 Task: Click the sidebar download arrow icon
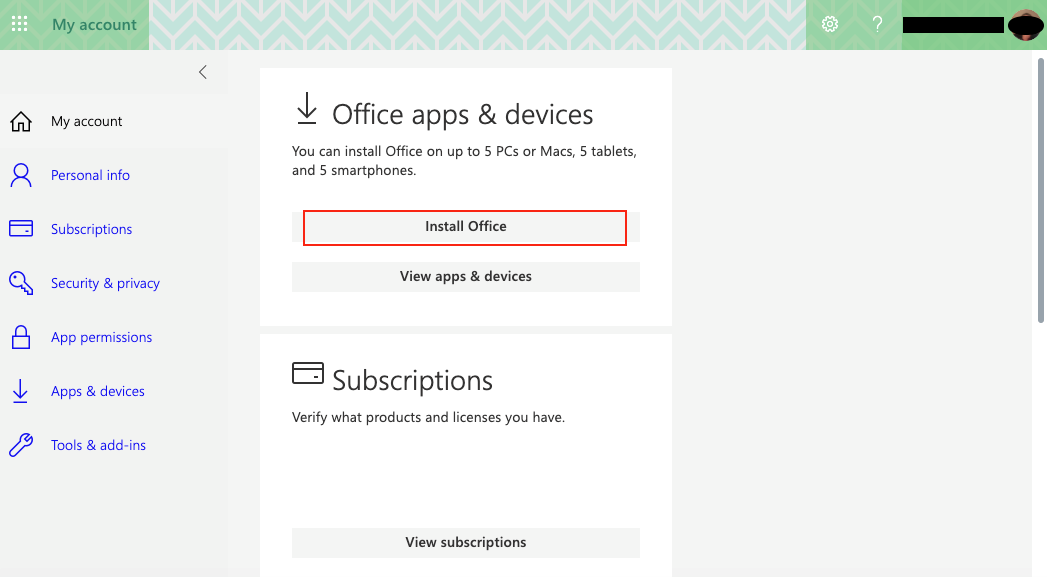[20, 391]
